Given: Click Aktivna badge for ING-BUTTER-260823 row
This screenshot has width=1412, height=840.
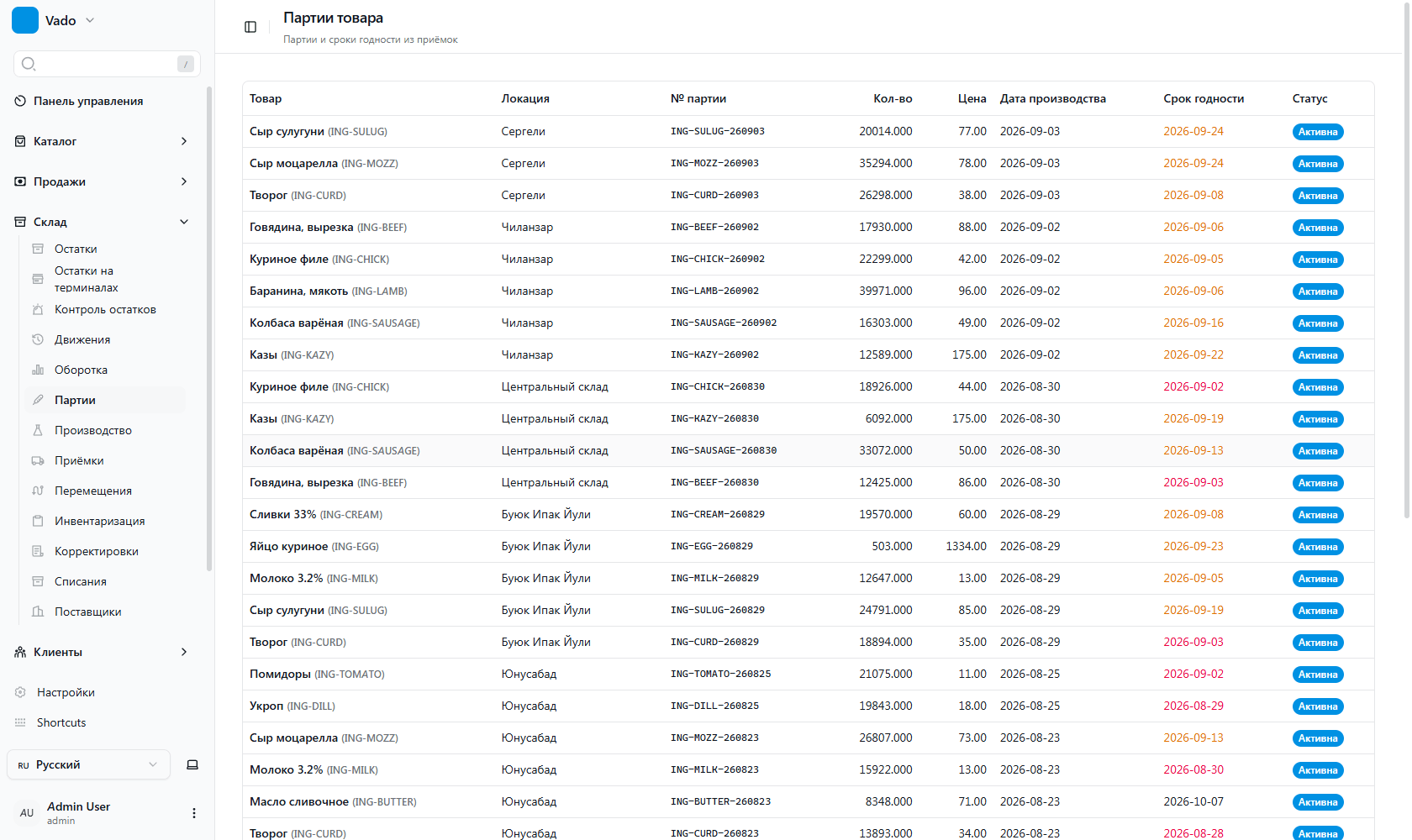Looking at the screenshot, I should click(1317, 802).
